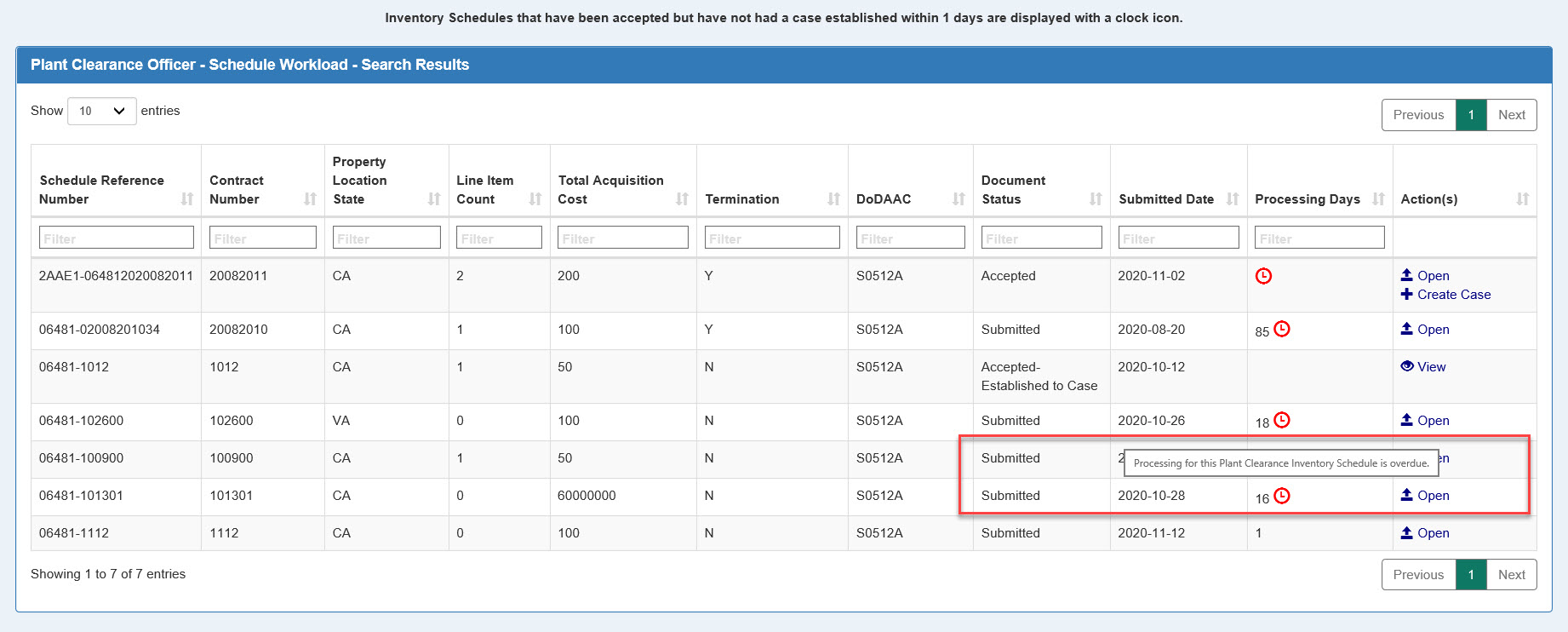Sort by Contract Number column arrows
This screenshot has width=1568, height=632.
tap(310, 199)
